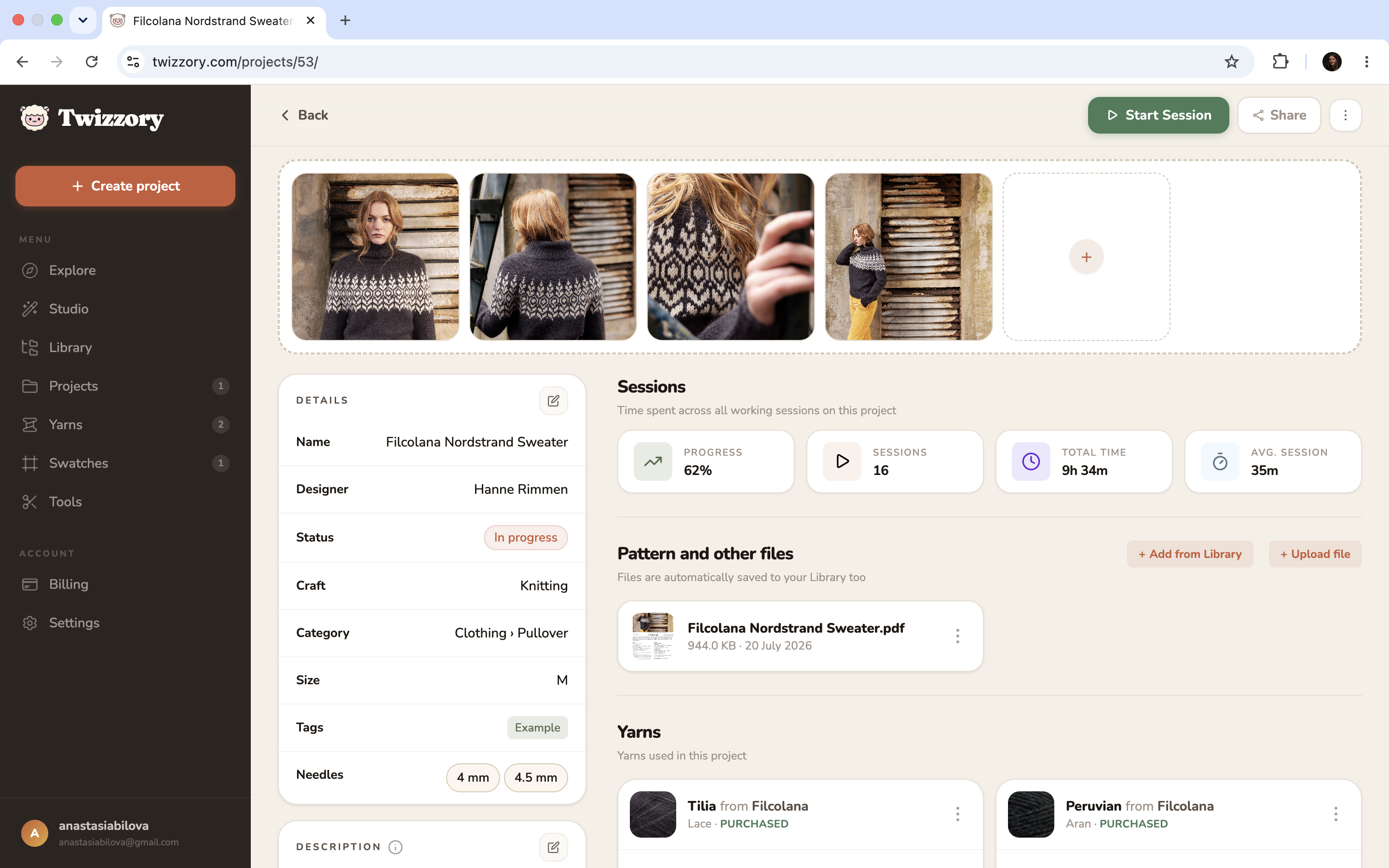Open browser extensions puzzle icon

tap(1280, 61)
